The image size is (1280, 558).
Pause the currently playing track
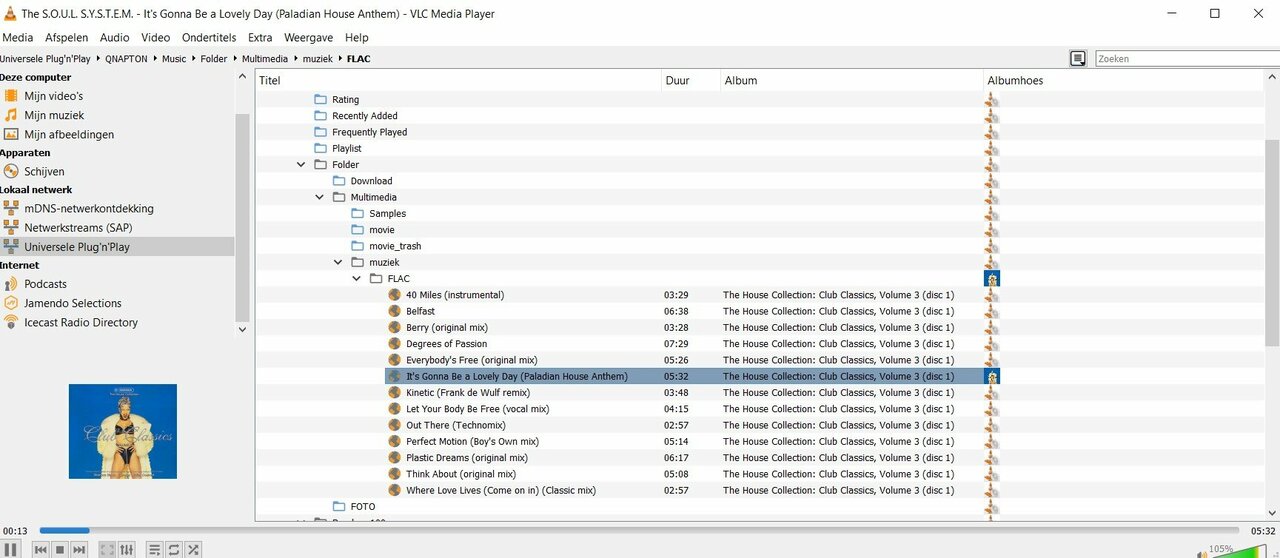coord(11,549)
